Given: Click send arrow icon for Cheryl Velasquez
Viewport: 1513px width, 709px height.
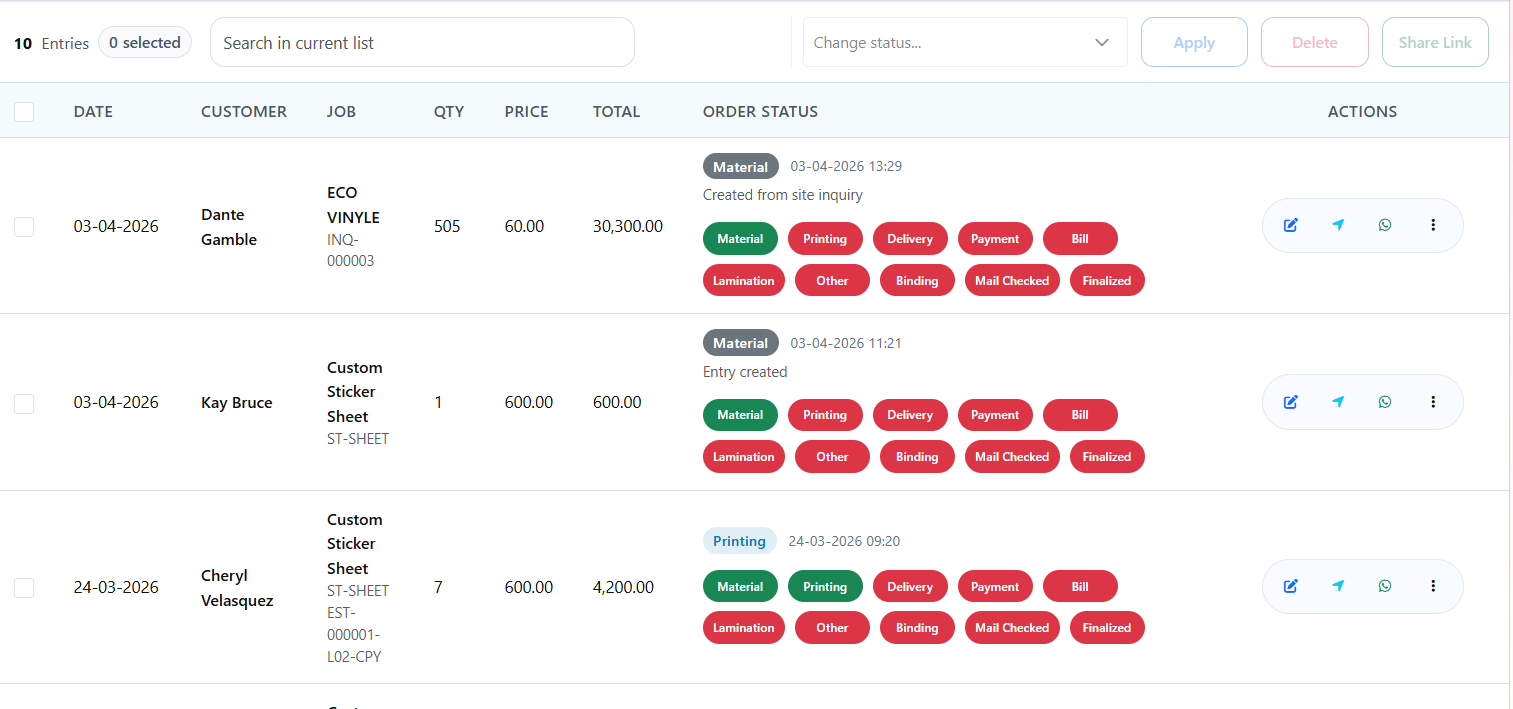Looking at the screenshot, I should pyautogui.click(x=1338, y=586).
